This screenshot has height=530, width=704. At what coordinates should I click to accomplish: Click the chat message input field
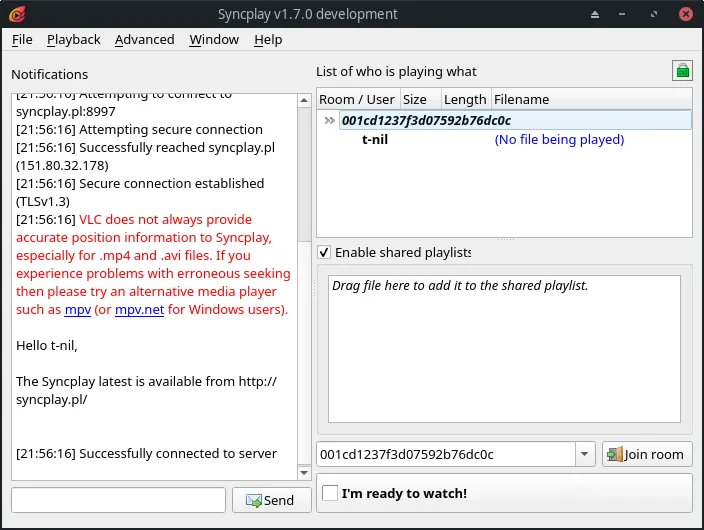click(x=119, y=500)
